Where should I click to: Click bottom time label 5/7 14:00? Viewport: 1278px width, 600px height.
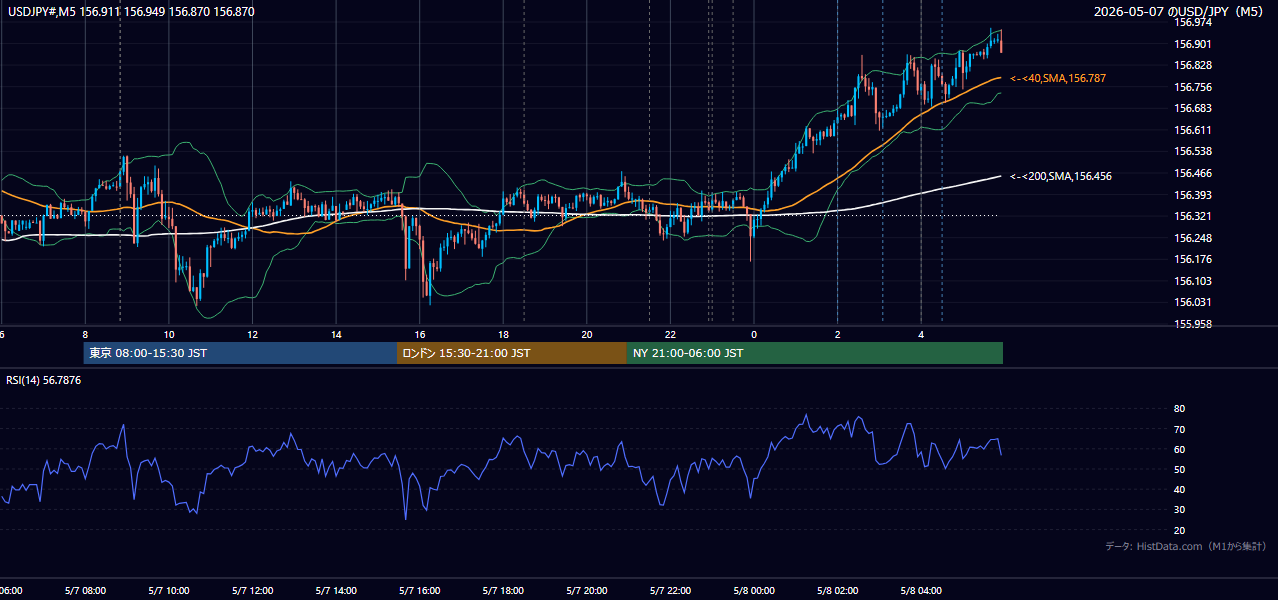click(x=335, y=591)
